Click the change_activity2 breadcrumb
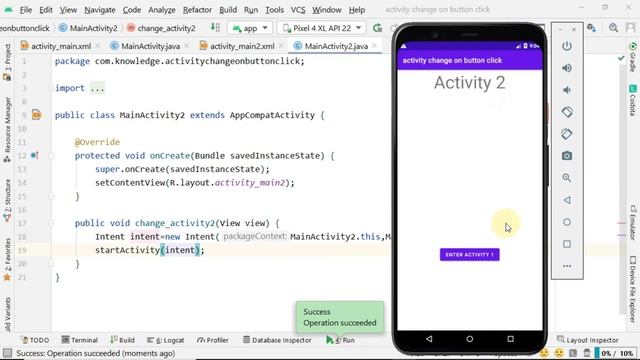 click(162, 28)
